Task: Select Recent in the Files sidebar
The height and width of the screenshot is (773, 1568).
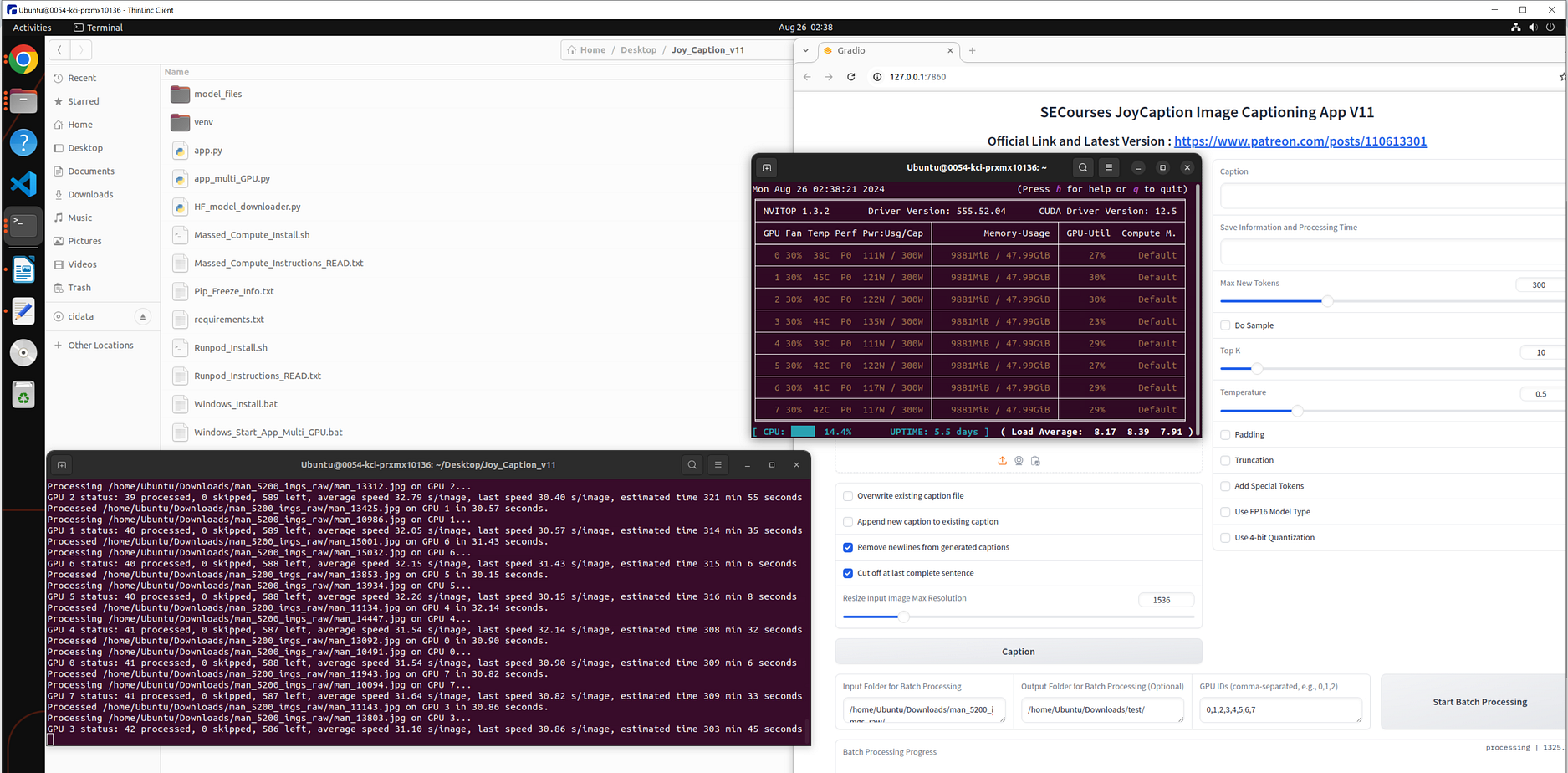Action: pos(82,79)
